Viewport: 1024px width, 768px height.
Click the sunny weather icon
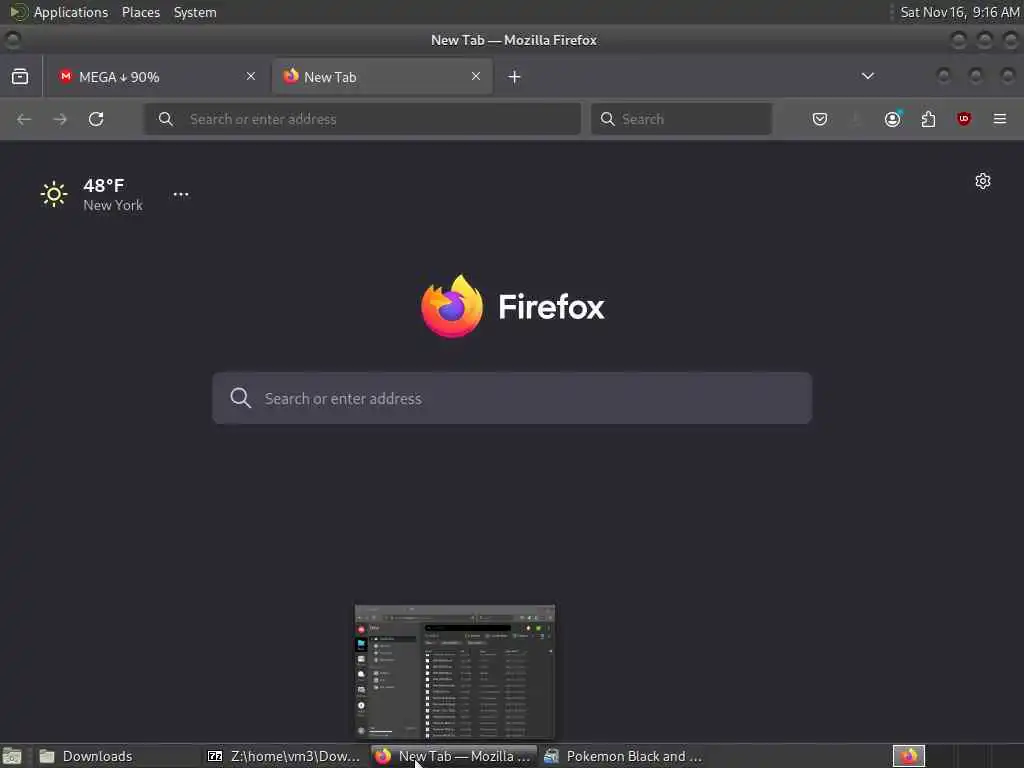tap(54, 194)
